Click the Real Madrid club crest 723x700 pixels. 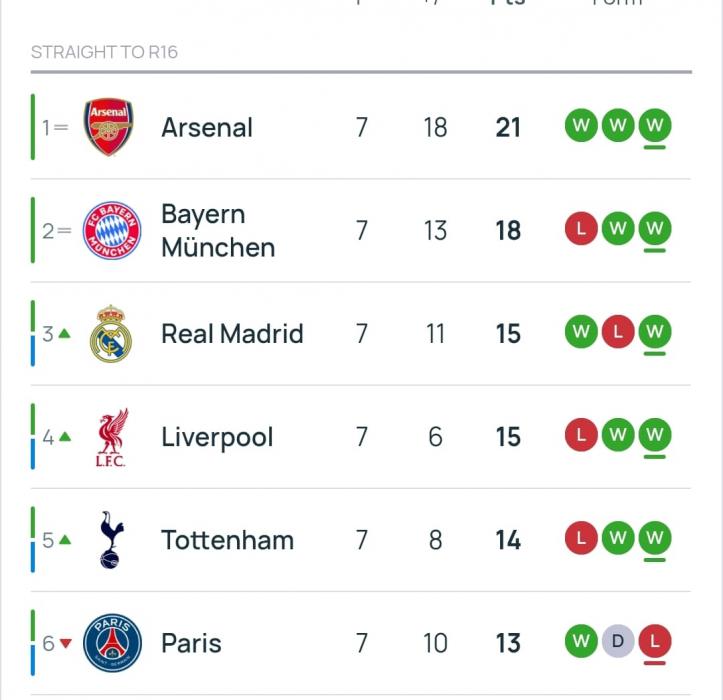point(110,333)
